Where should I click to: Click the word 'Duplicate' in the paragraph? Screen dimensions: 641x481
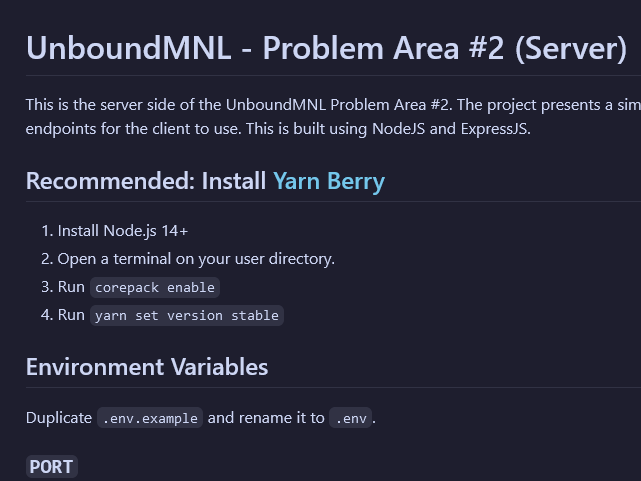point(59,417)
